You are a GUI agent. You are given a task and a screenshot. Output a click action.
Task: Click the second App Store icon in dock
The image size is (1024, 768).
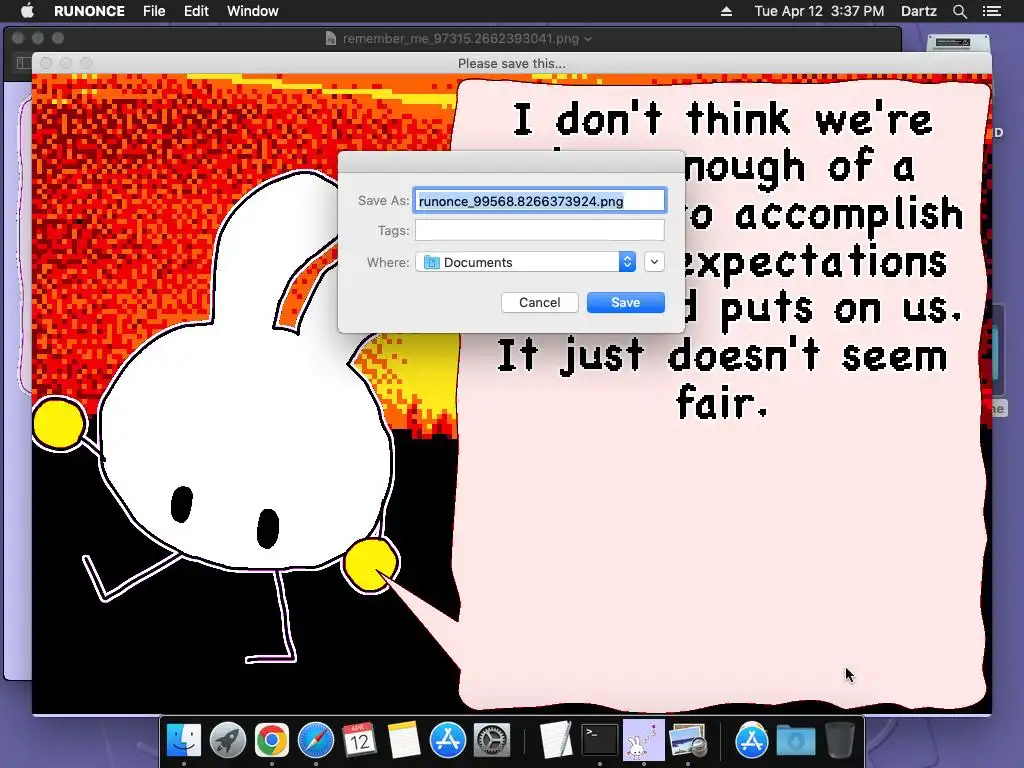click(752, 741)
